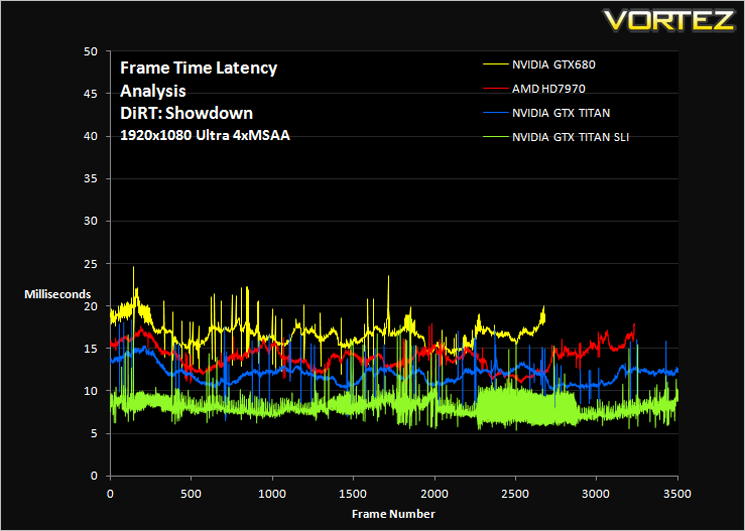Click the Frame Number x-axis label
The width and height of the screenshot is (745, 531).
tap(393, 514)
